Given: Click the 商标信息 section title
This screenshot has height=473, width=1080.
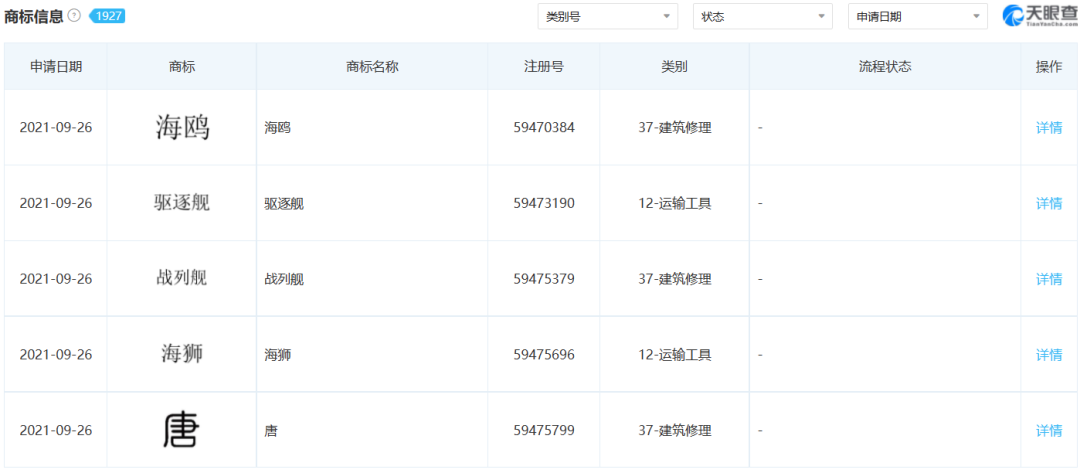Looking at the screenshot, I should click(34, 17).
